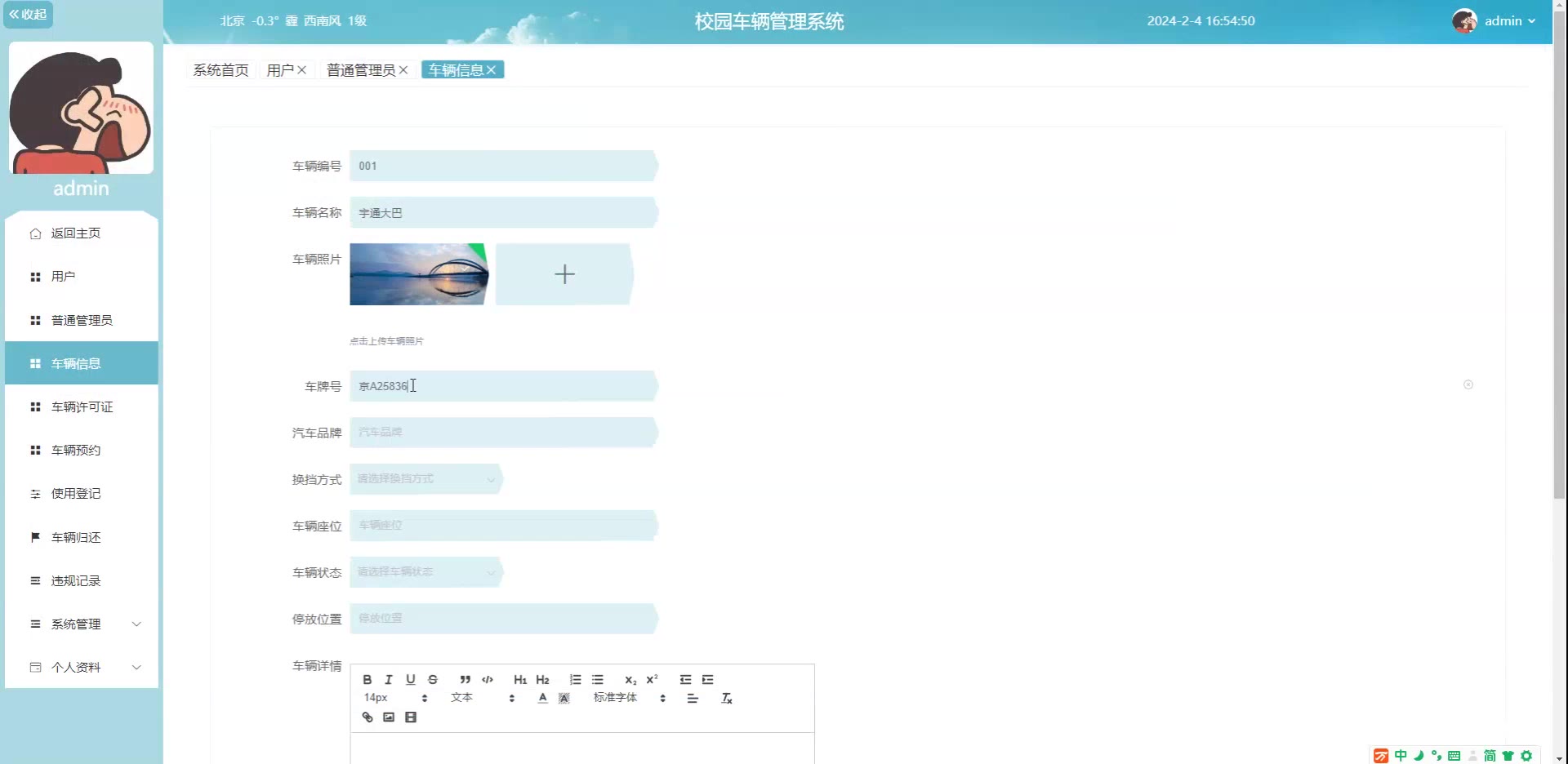Apply strikethrough formatting in the editor
The height and width of the screenshot is (764, 1568).
coord(433,679)
